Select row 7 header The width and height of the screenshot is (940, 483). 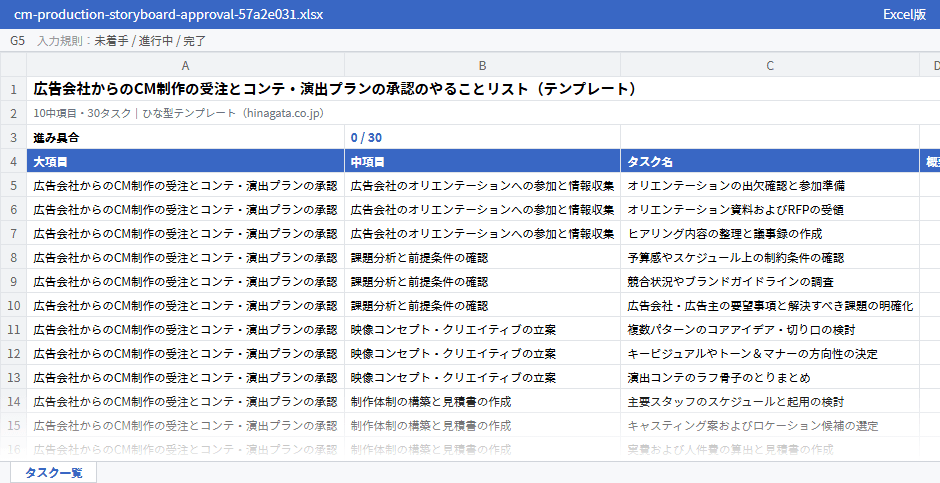(x=13, y=233)
